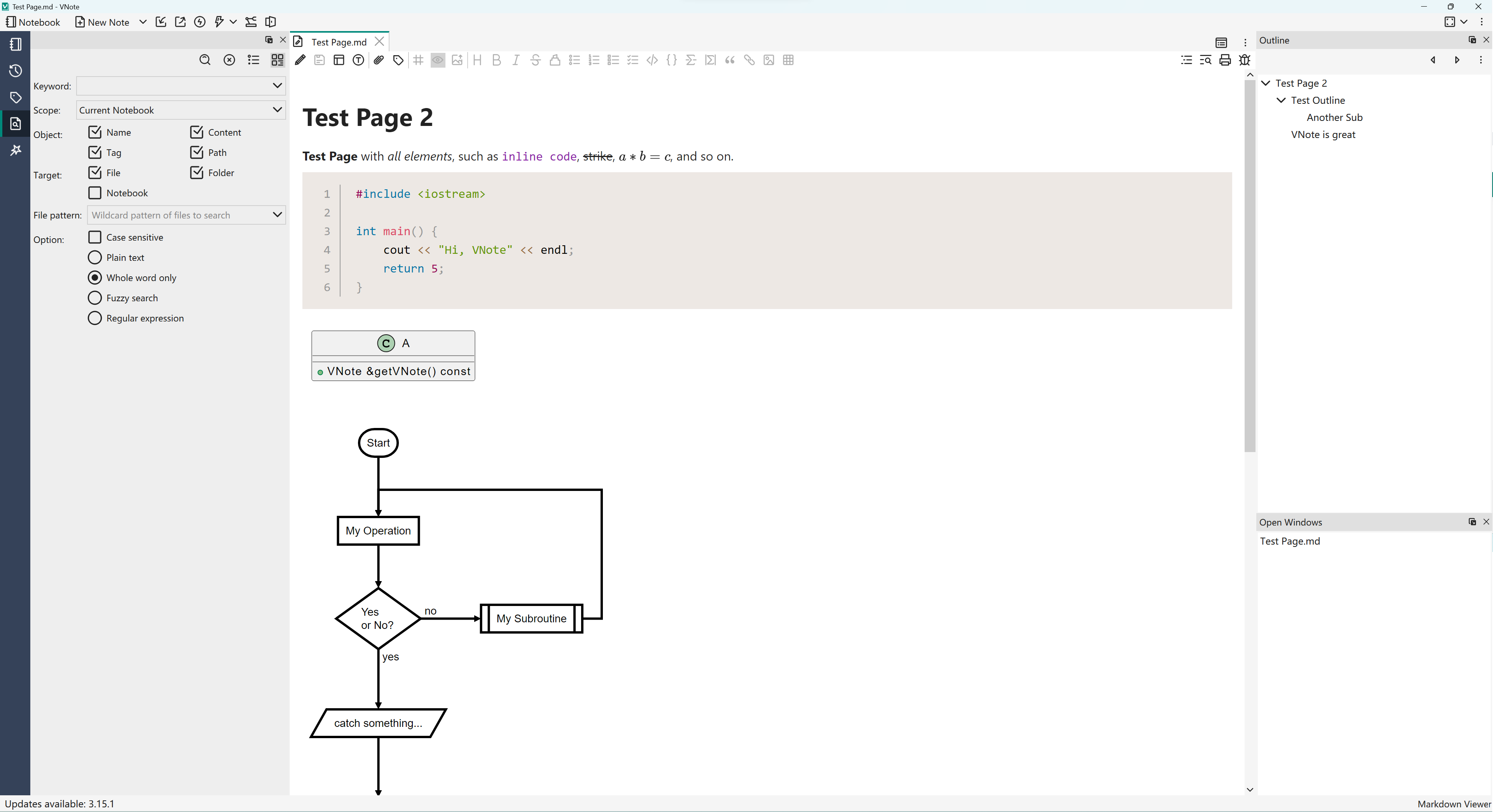The width and height of the screenshot is (1493, 812).
Task: Open the tag explorer sidebar icon
Action: click(16, 98)
